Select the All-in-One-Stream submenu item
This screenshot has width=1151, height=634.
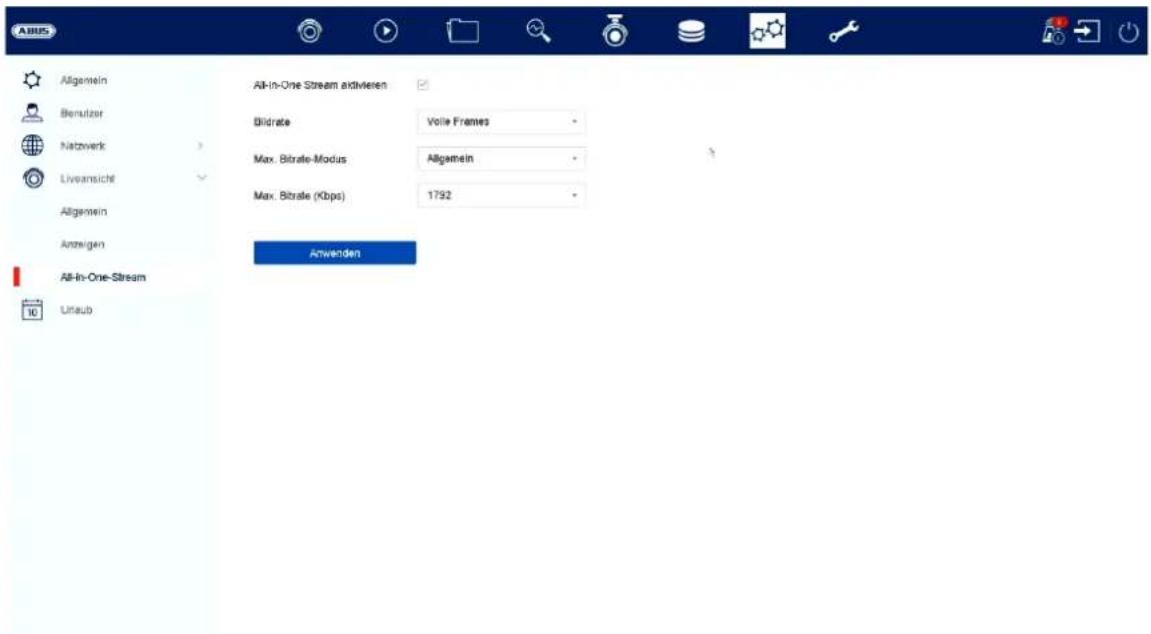click(x=103, y=277)
